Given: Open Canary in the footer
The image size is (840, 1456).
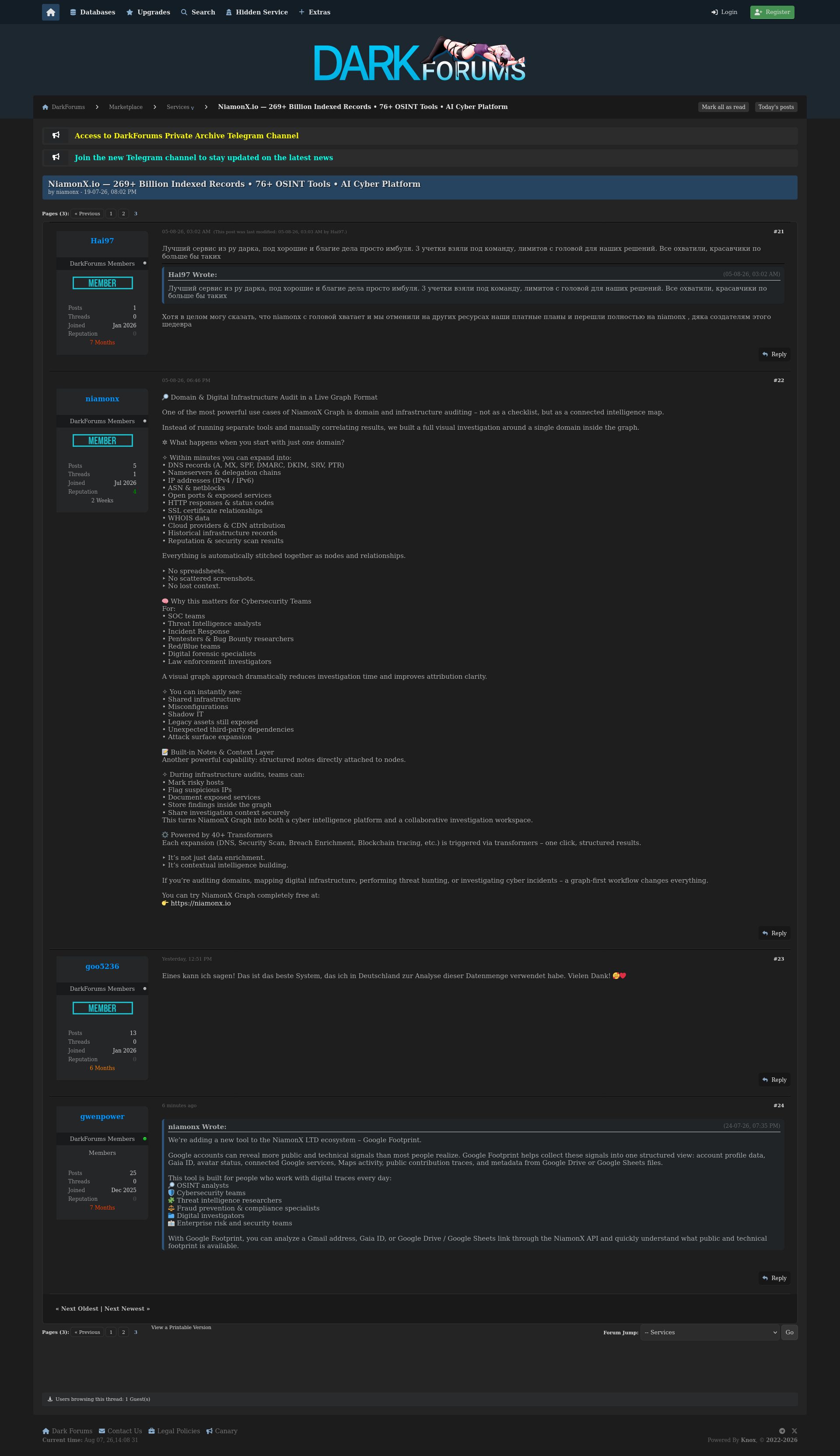Looking at the screenshot, I should [221, 1431].
